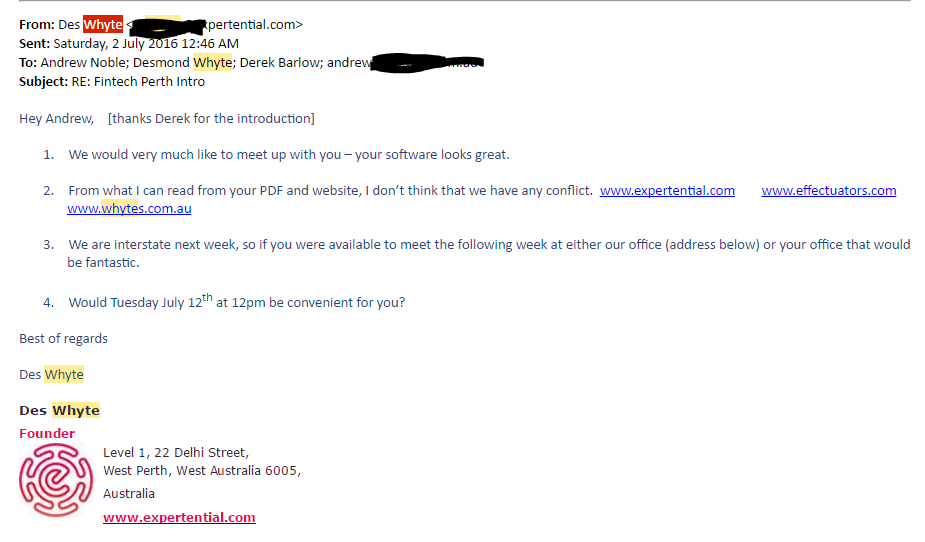925x542 pixels.
Task: Click the Level 1, 22 Delhi Street address line
Action: (x=176, y=452)
